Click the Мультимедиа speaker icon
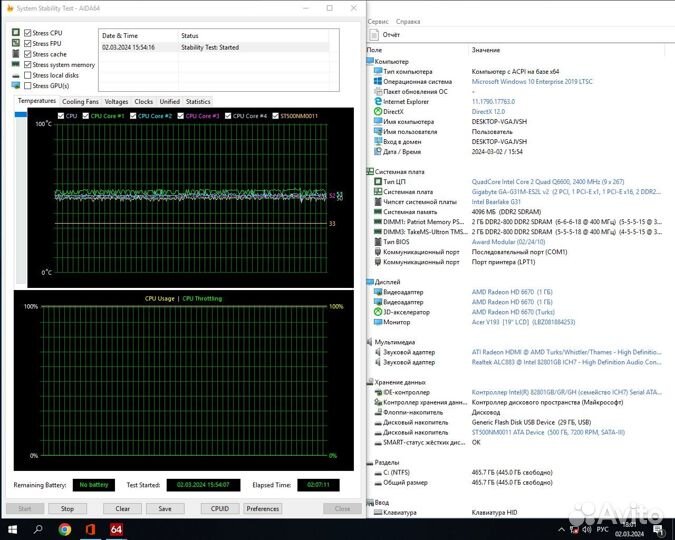675x540 pixels. (369, 342)
